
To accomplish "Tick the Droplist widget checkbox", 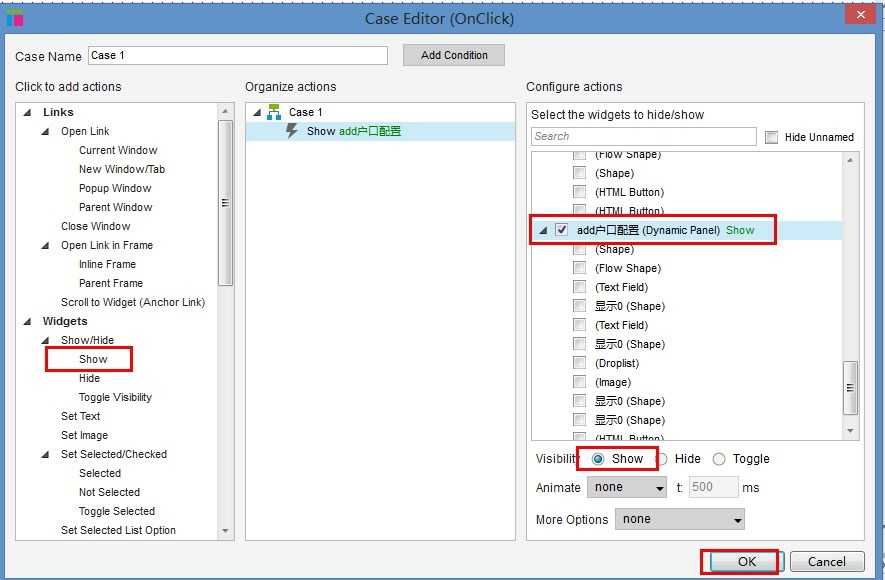I will pyautogui.click(x=579, y=363).
